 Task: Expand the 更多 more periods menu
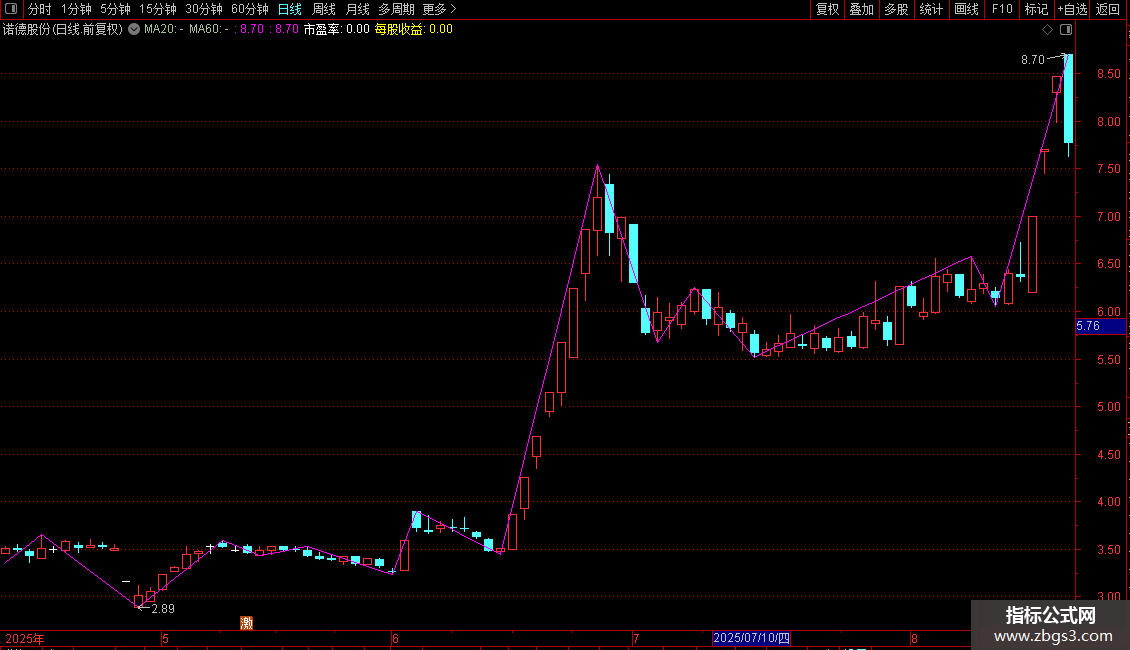(439, 9)
